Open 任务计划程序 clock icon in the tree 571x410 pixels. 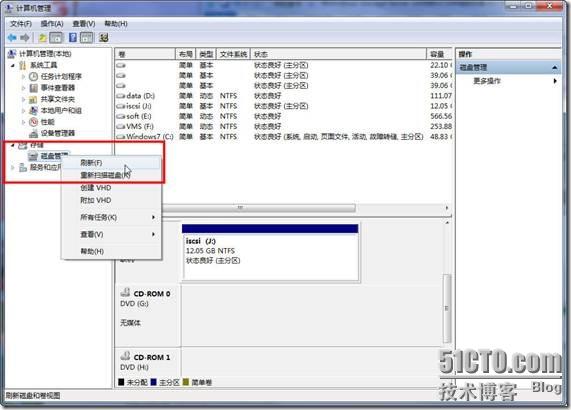34,76
